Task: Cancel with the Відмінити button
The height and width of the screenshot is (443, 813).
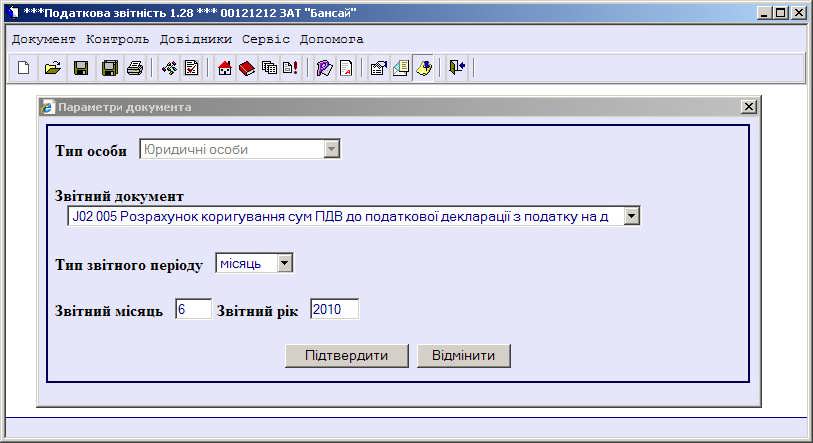Action: click(464, 355)
